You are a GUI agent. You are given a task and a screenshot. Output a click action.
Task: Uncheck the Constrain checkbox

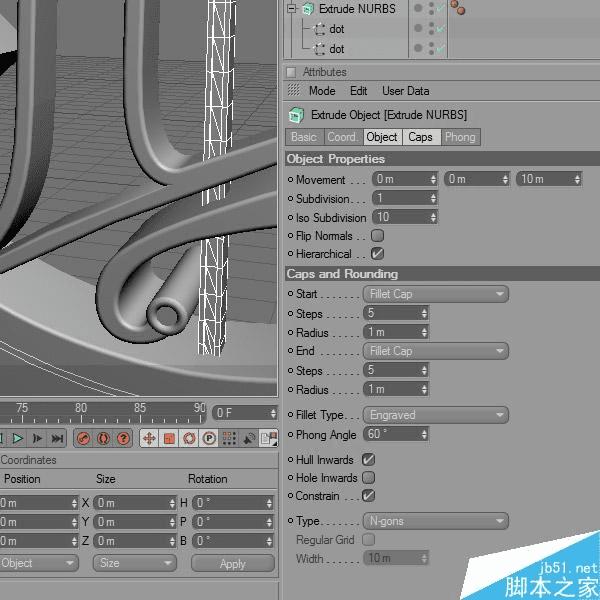tap(368, 496)
